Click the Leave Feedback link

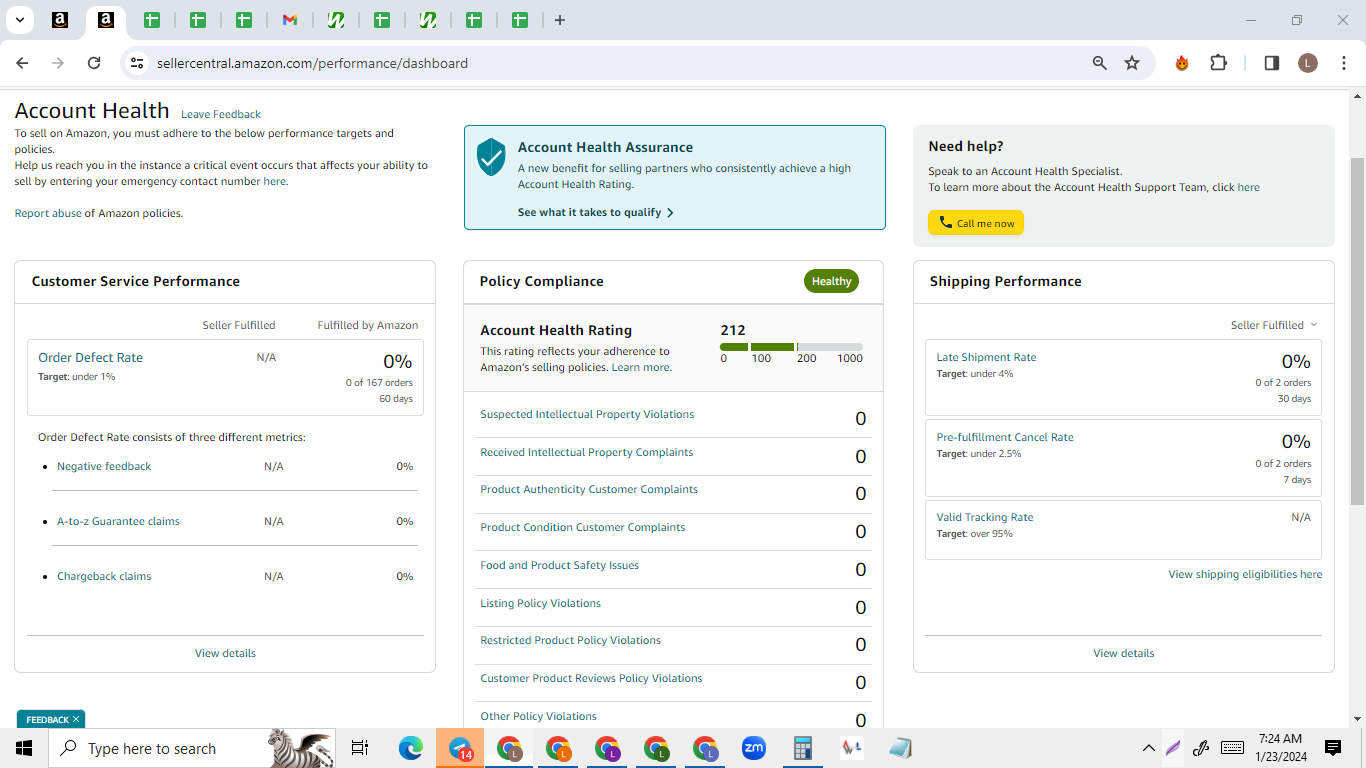tap(221, 114)
